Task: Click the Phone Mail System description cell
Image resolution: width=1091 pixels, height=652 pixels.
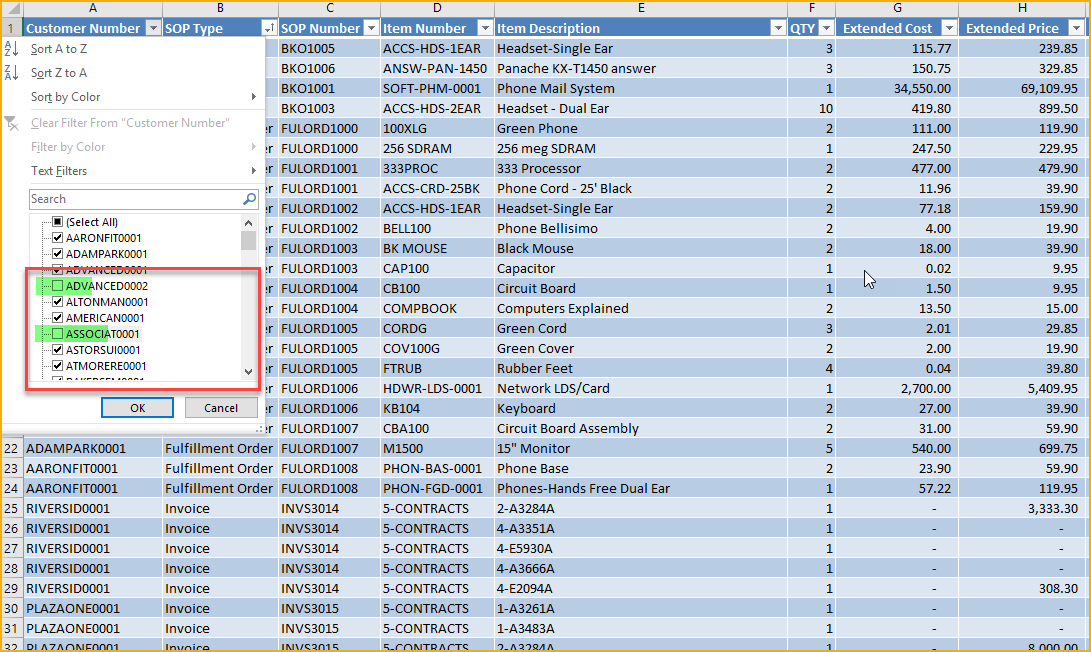Action: tap(641, 88)
